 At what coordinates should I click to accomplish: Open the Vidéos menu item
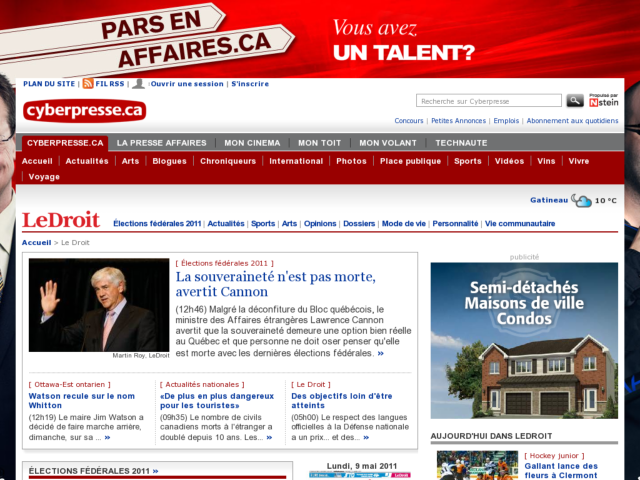coord(509,161)
